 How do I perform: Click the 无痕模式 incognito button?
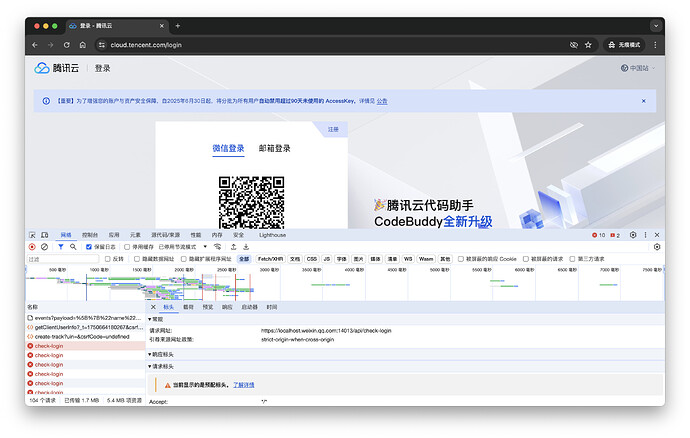[x=624, y=45]
